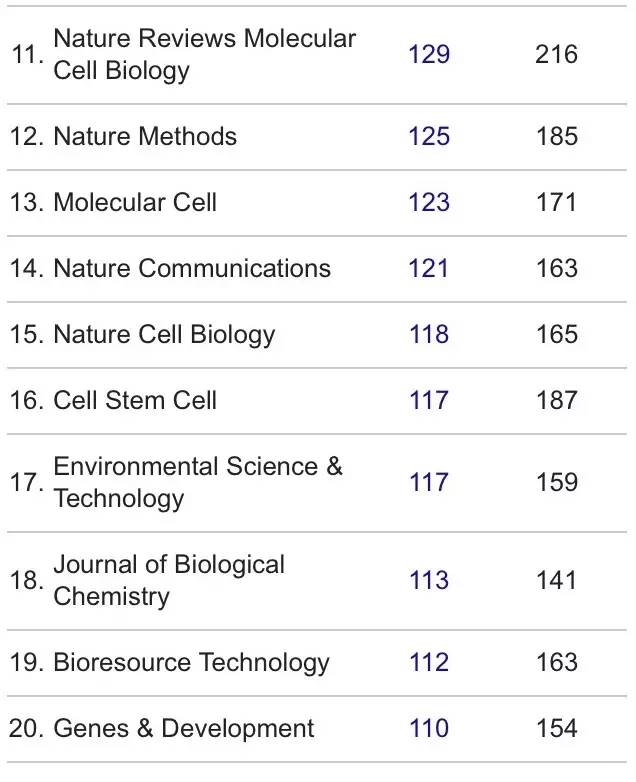Viewport: 636px width, 782px height.
Task: Open Nature Cell Biology's 118 link
Action: [429, 334]
